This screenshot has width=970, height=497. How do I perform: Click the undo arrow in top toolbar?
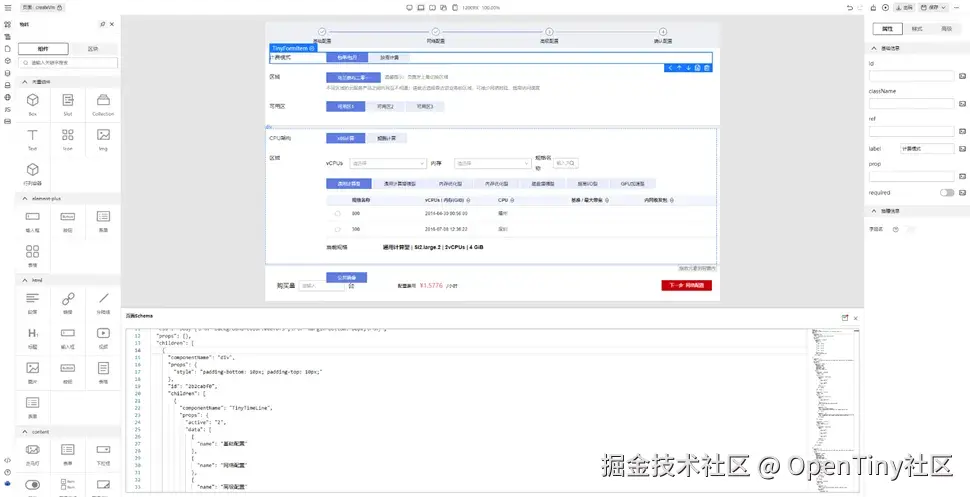pos(850,7)
